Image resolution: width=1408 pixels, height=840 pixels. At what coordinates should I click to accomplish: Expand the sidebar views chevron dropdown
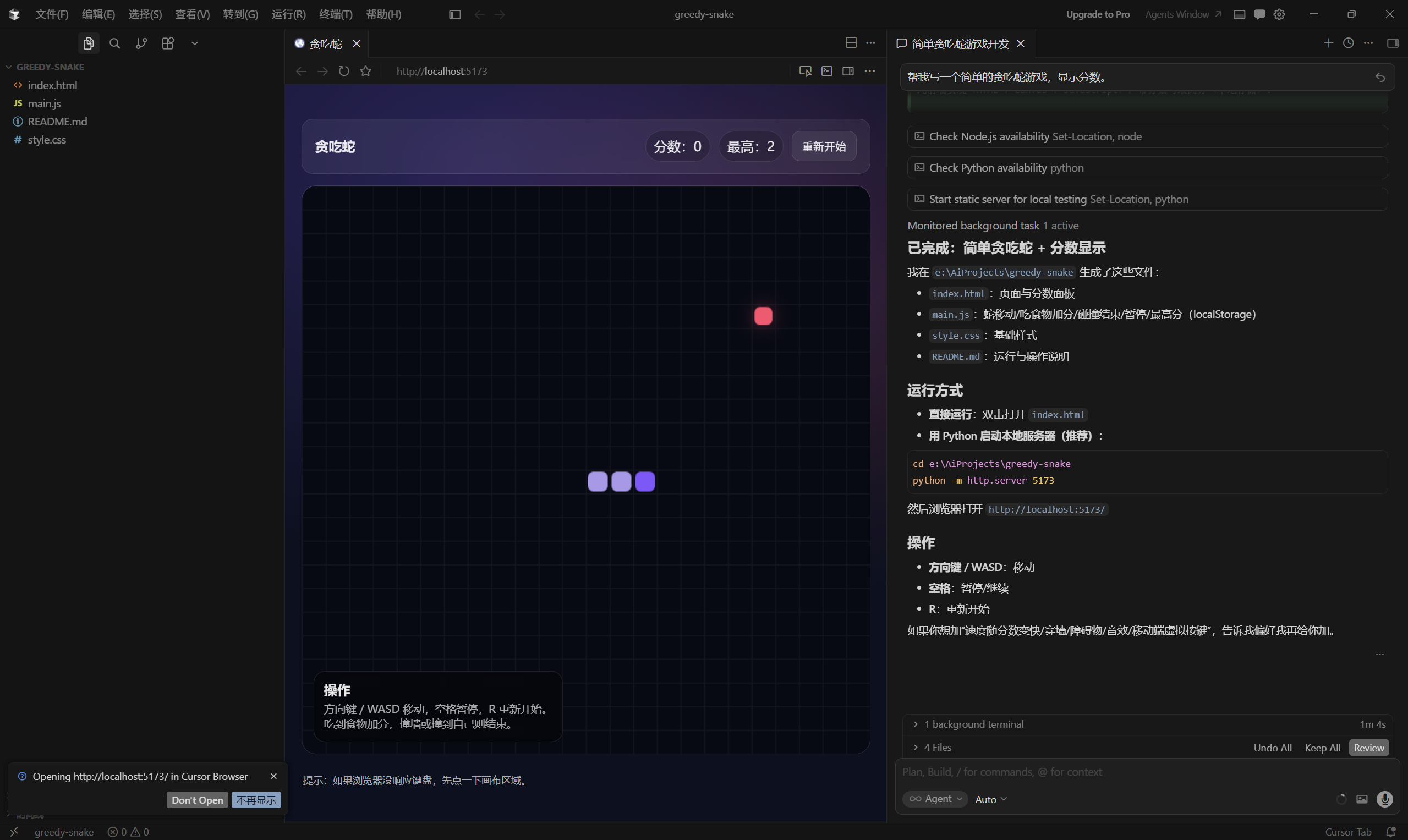point(195,43)
